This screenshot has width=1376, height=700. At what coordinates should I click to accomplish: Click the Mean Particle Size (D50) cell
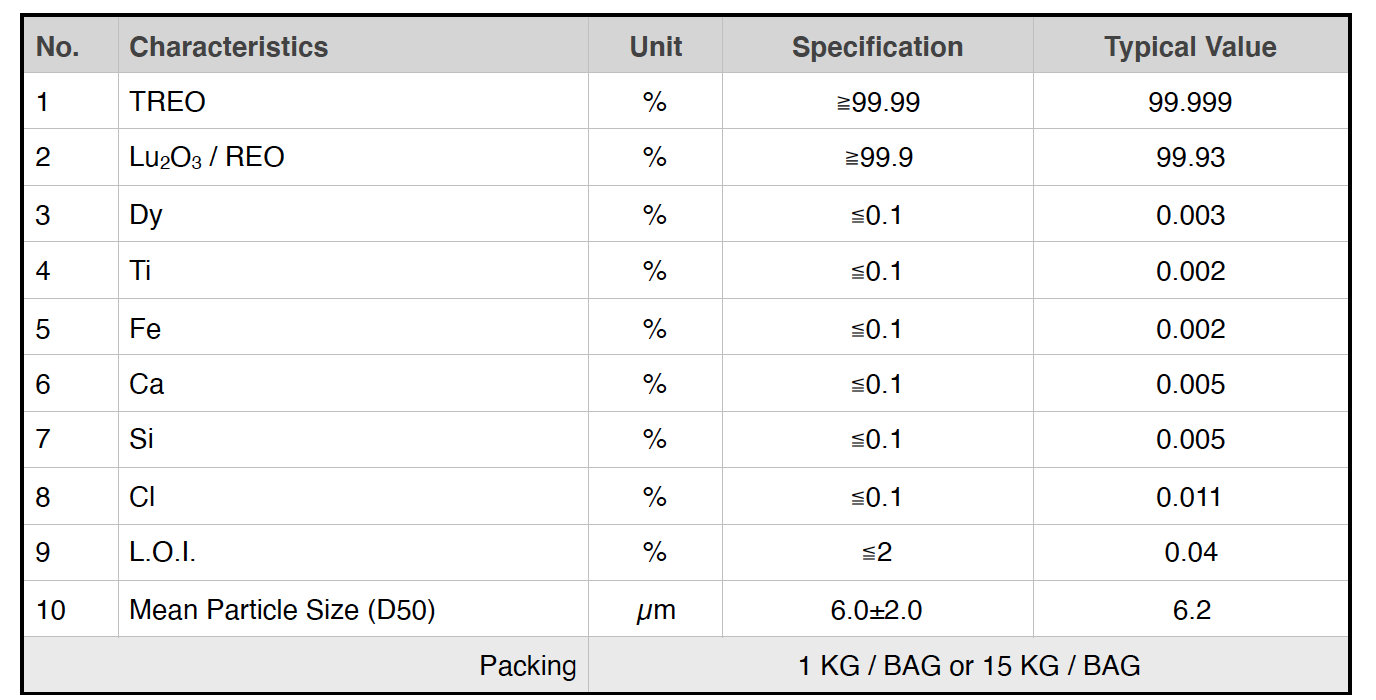coord(282,610)
